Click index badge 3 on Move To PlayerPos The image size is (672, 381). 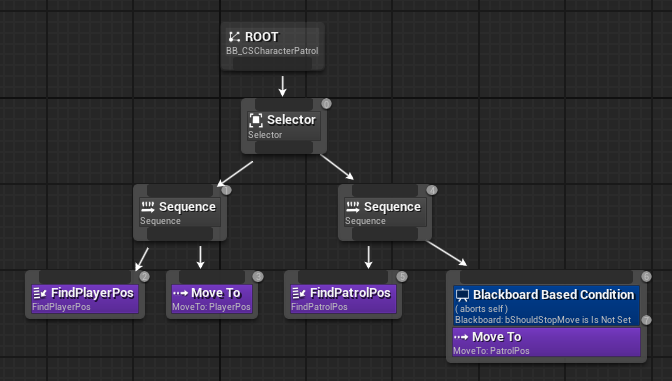tap(258, 276)
